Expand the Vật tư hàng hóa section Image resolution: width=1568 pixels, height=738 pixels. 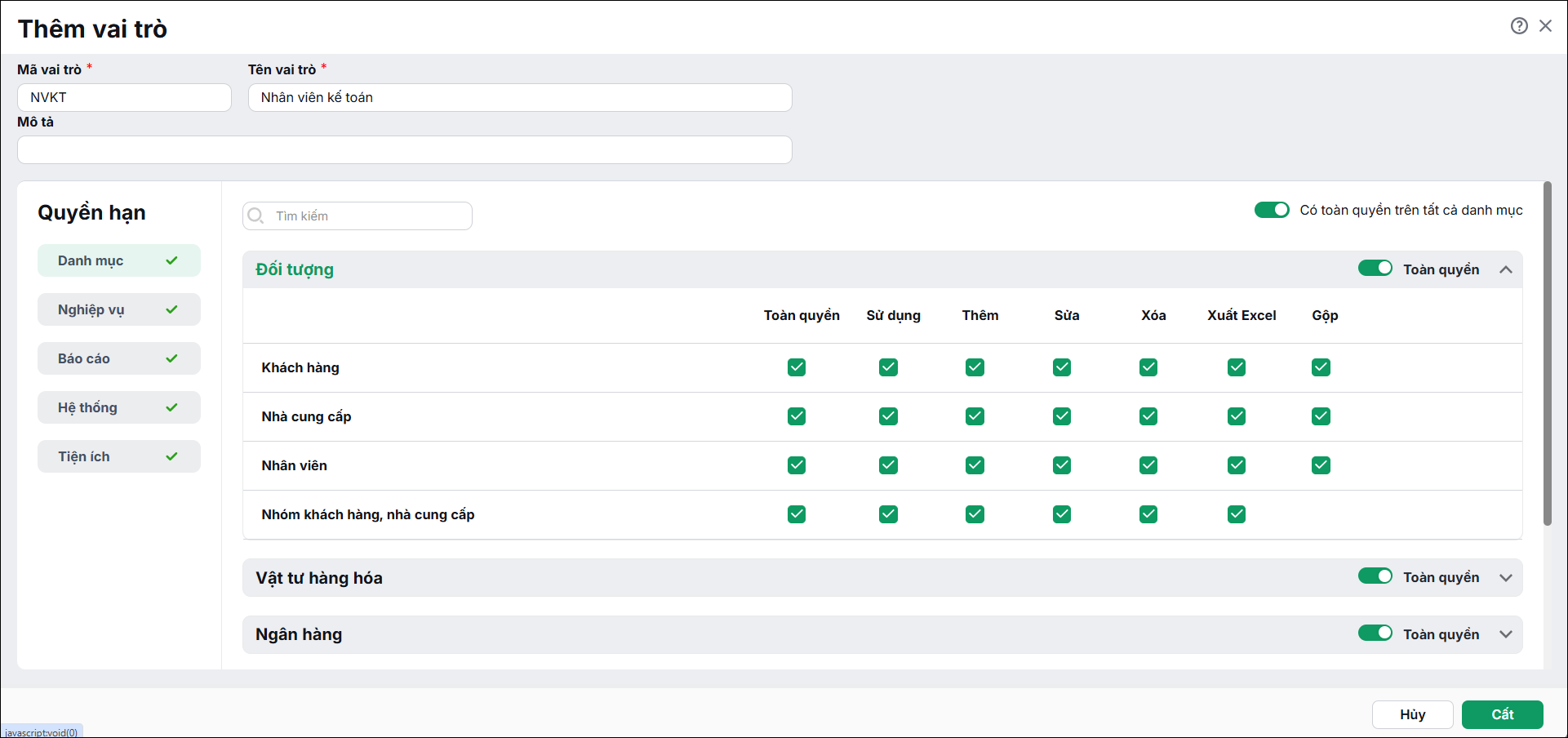point(1506,578)
